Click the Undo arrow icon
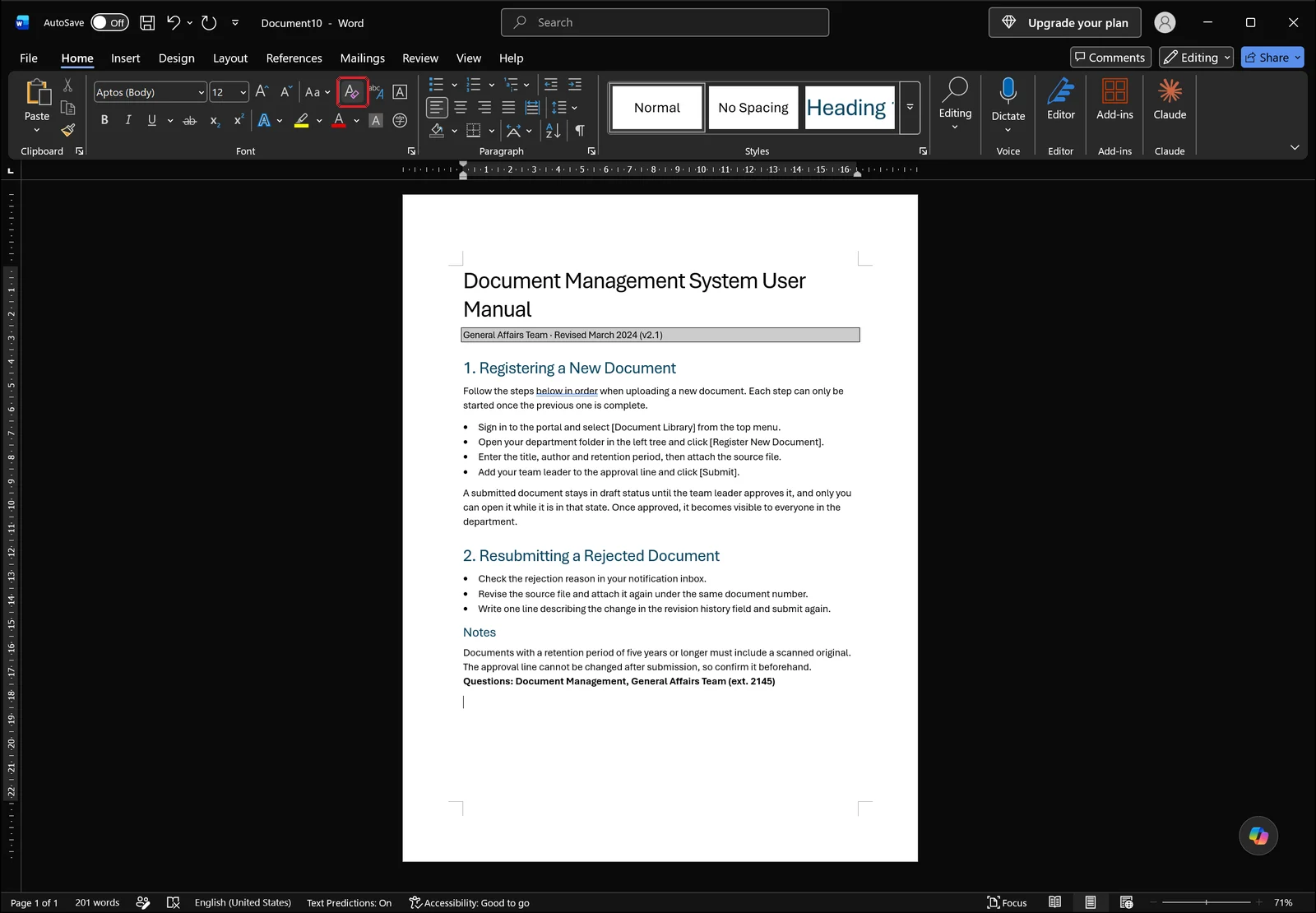This screenshot has height=913, width=1316. pos(174,23)
